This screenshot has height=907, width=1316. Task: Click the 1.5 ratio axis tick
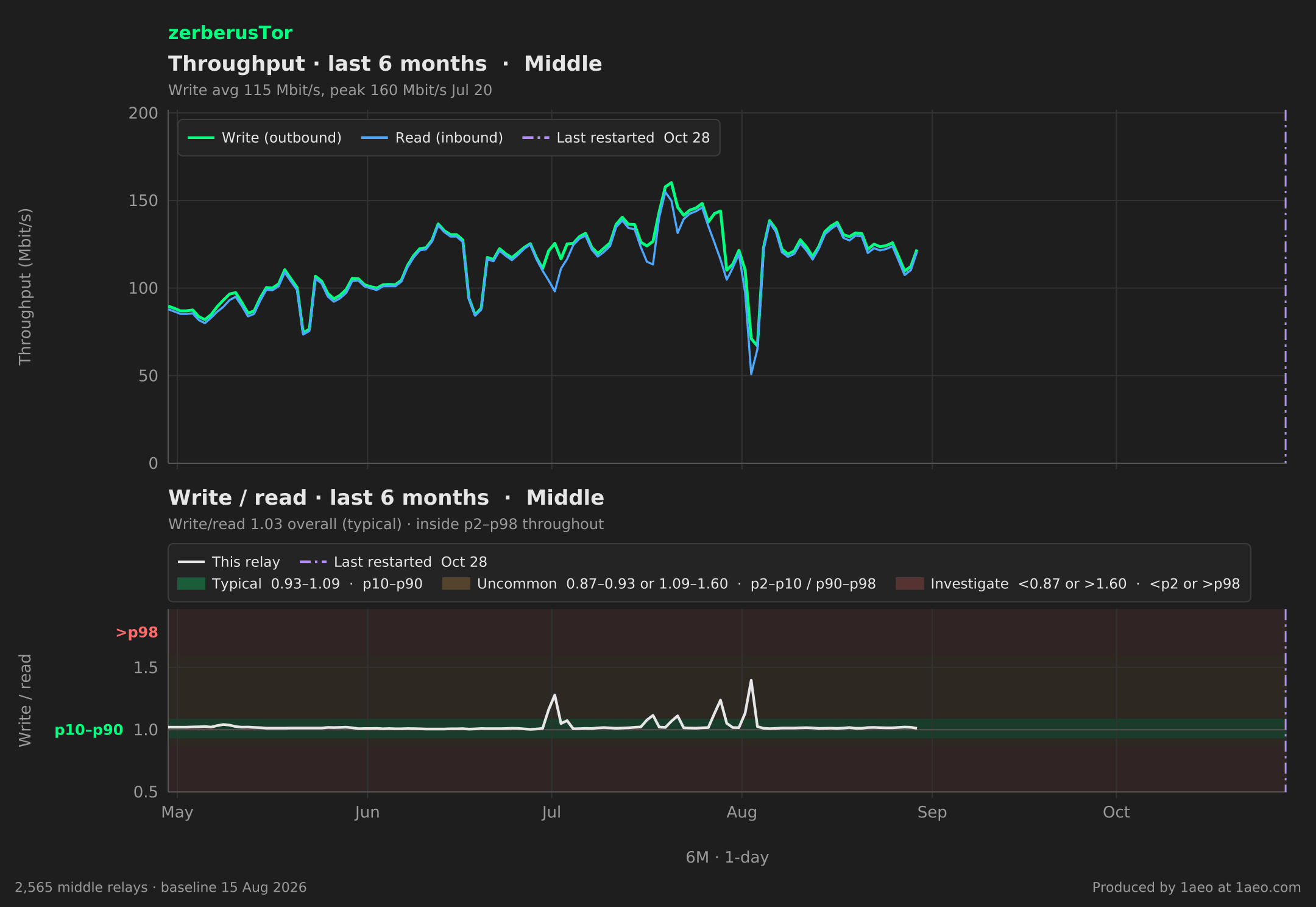[x=146, y=668]
